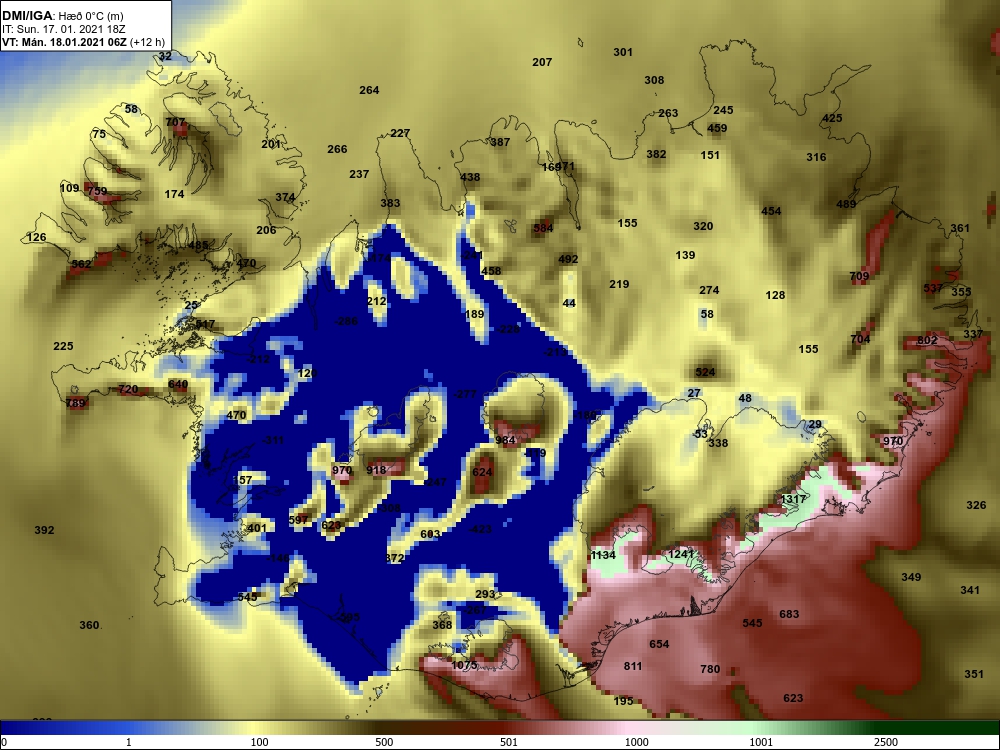
Task: Click the map value '562'
Action: pos(82,264)
